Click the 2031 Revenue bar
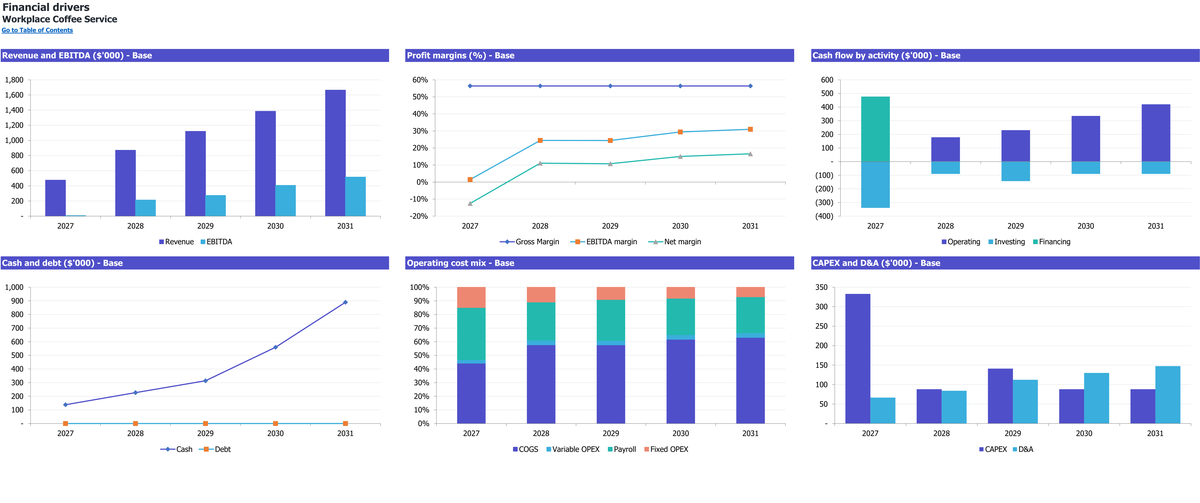This screenshot has height=503, width=1200. (335, 153)
